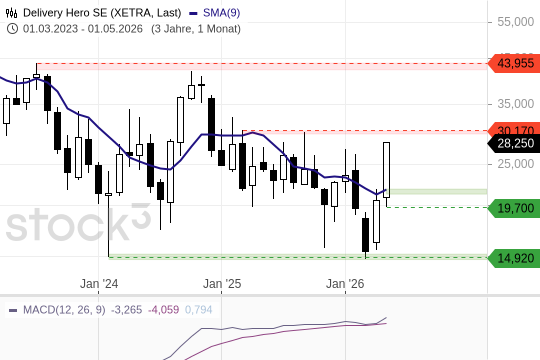The image size is (540, 360).
Task: Click the 35,000 price axis value
Action: point(516,104)
